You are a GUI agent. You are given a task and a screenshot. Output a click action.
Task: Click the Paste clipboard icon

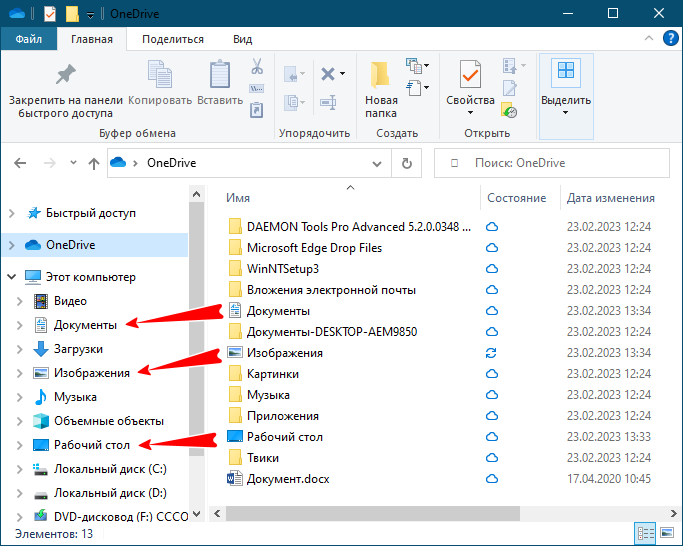pyautogui.click(x=219, y=76)
